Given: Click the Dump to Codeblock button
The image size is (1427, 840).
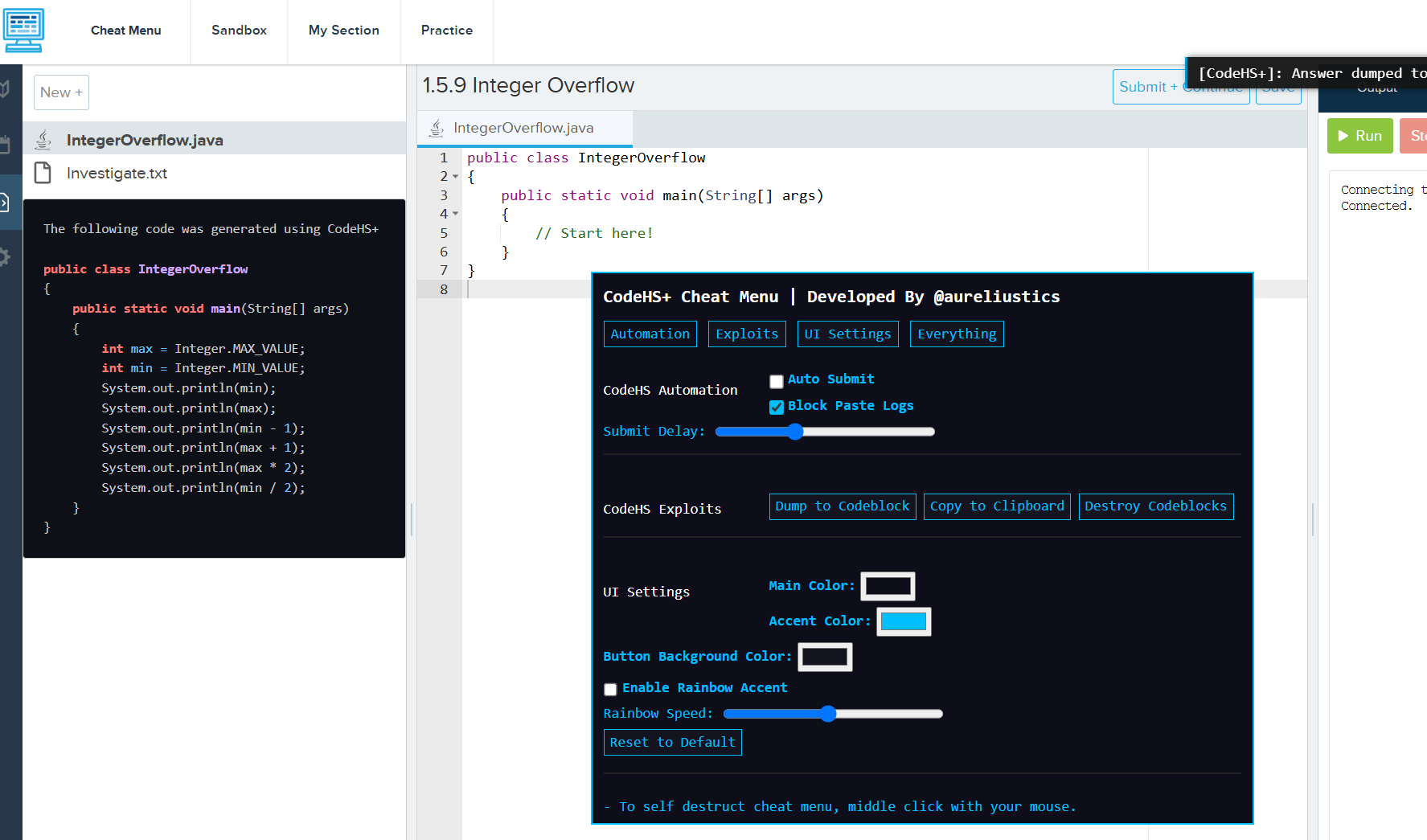Looking at the screenshot, I should point(843,506).
